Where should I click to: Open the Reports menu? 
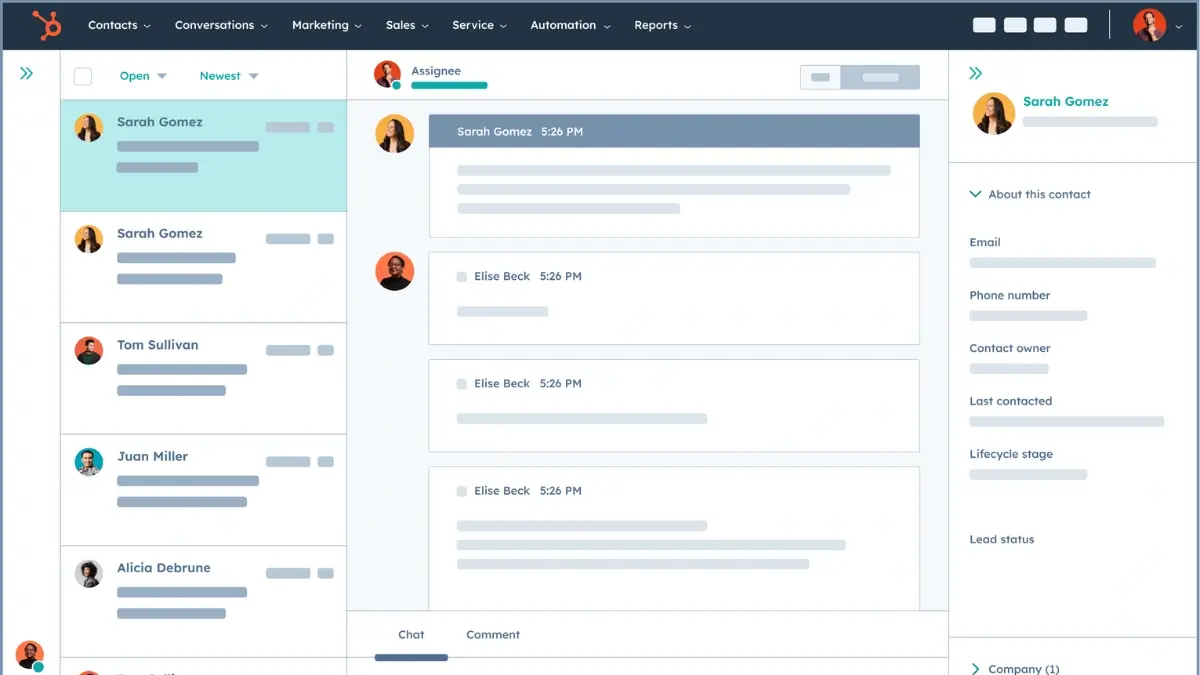(x=663, y=25)
